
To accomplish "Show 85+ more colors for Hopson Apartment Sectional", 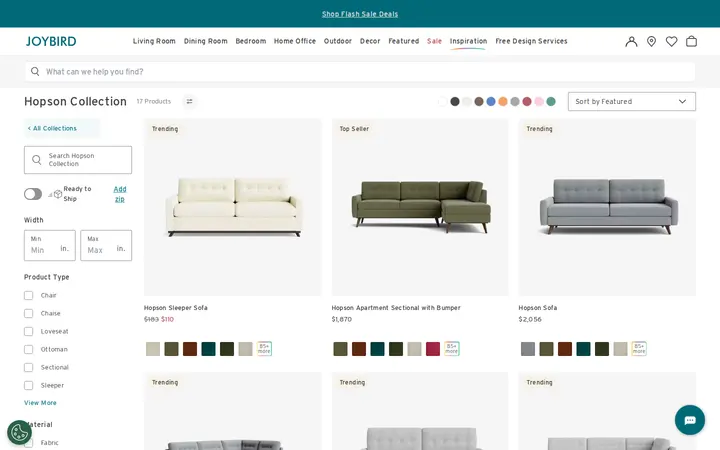I will pyautogui.click(x=451, y=349).
